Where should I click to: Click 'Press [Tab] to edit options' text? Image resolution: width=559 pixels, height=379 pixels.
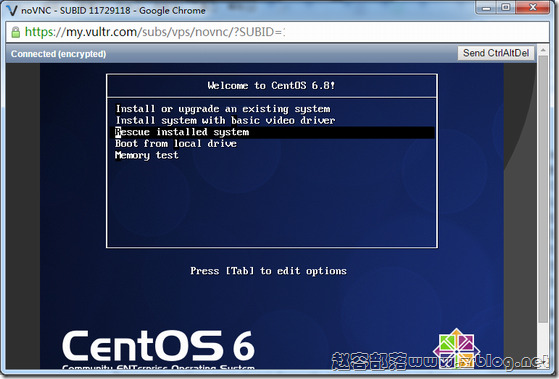[268, 271]
